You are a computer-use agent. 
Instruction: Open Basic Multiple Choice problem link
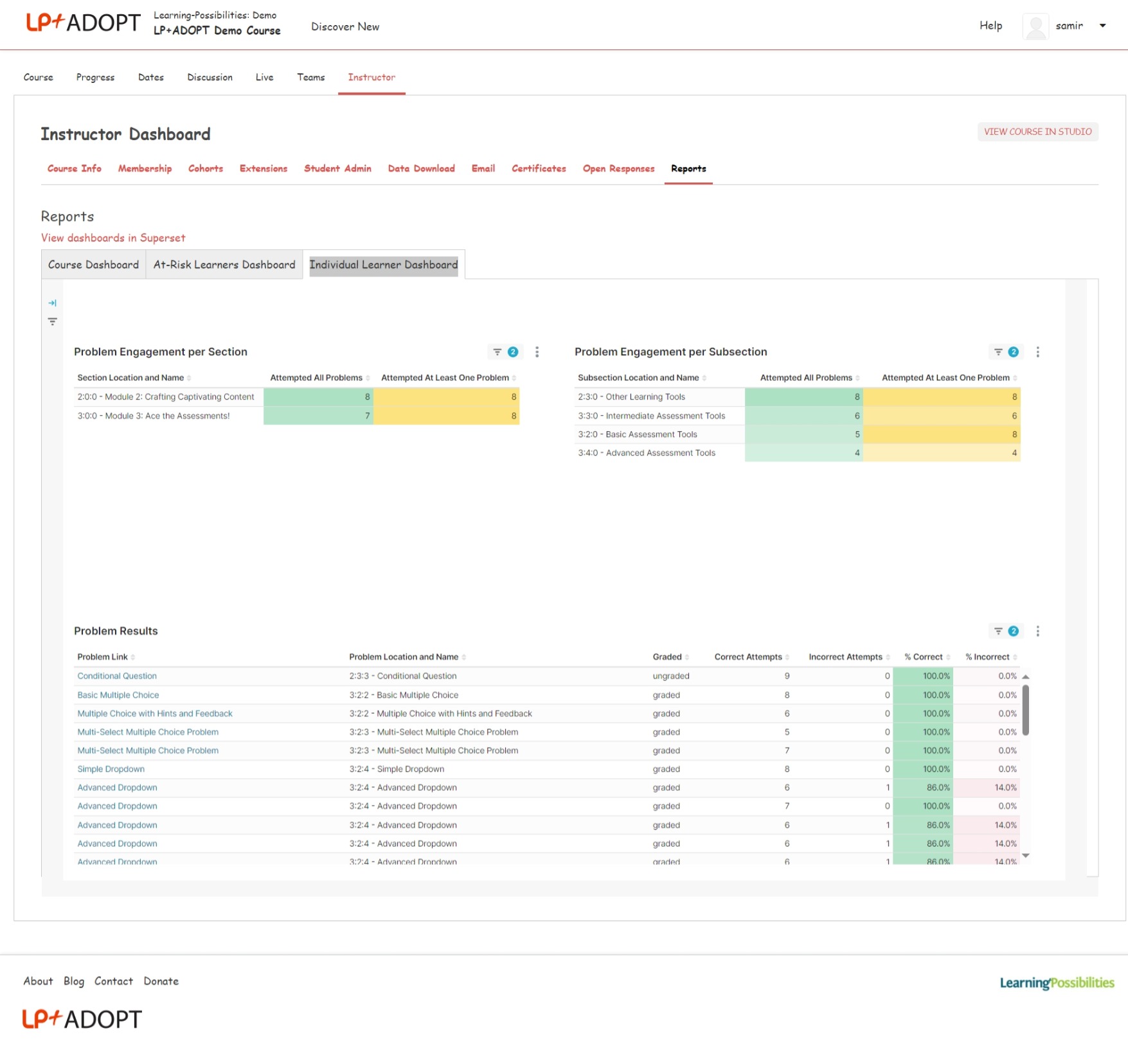pos(118,695)
